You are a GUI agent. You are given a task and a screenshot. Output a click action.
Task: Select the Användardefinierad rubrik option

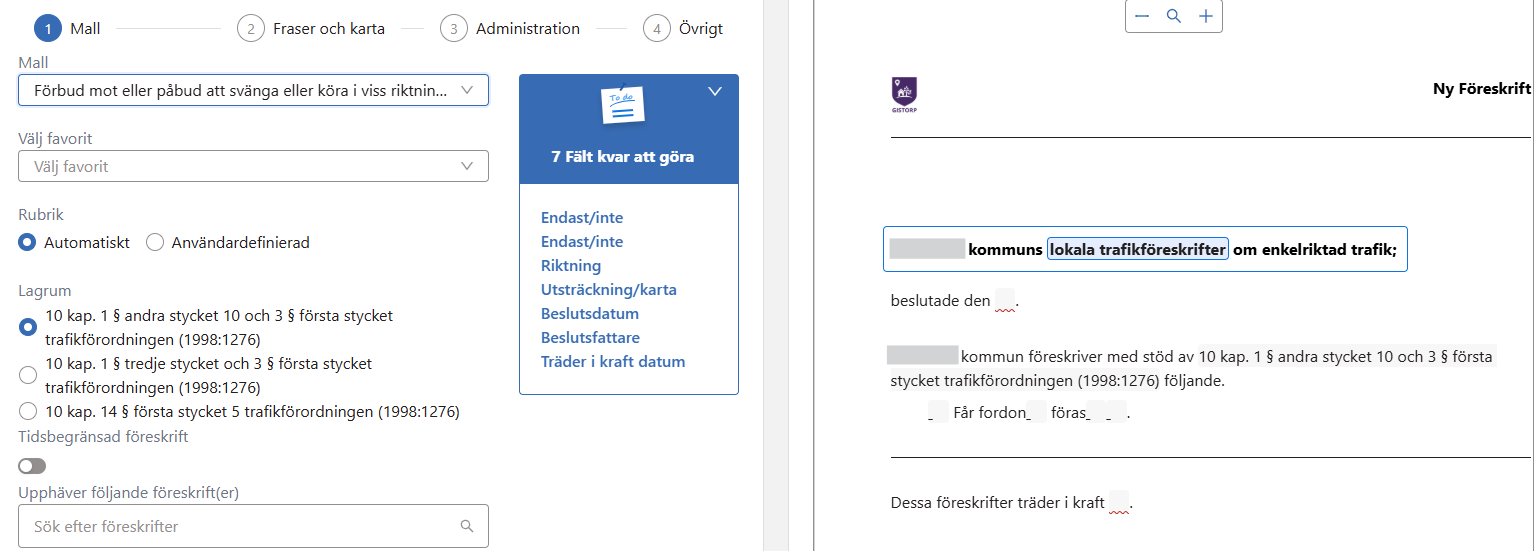[155, 242]
